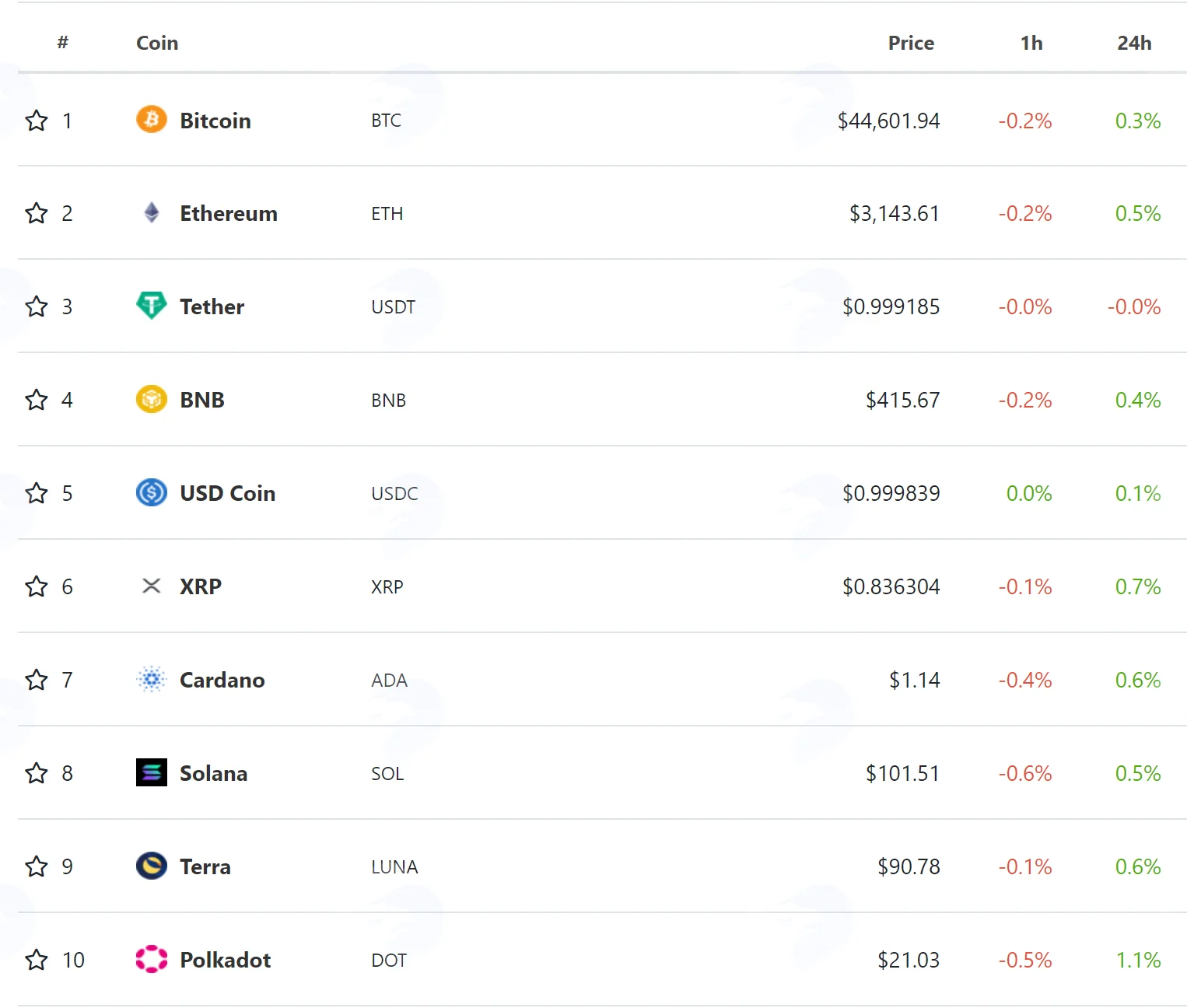Click the Polkadot pink logo icon
Screen dimensions: 1187x1008
click(152, 959)
